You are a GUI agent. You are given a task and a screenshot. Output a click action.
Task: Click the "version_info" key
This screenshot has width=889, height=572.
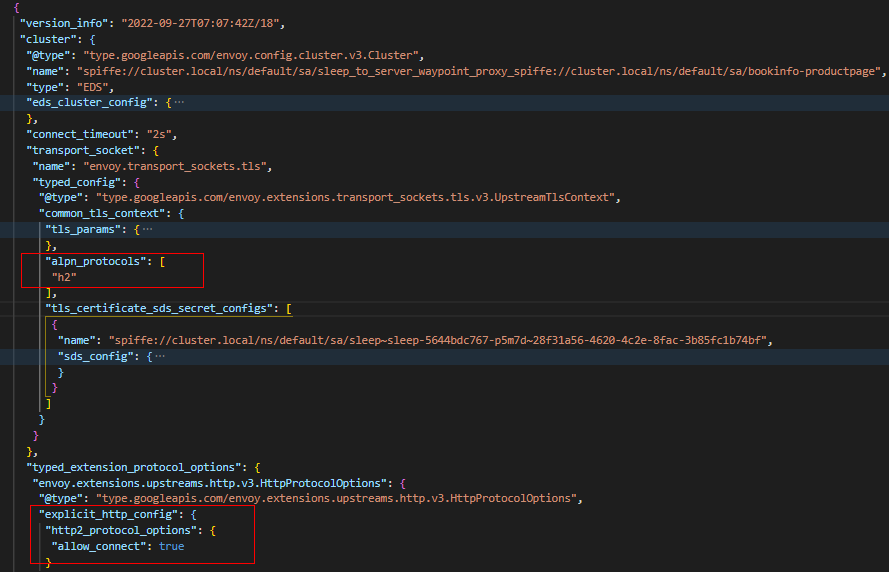64,23
